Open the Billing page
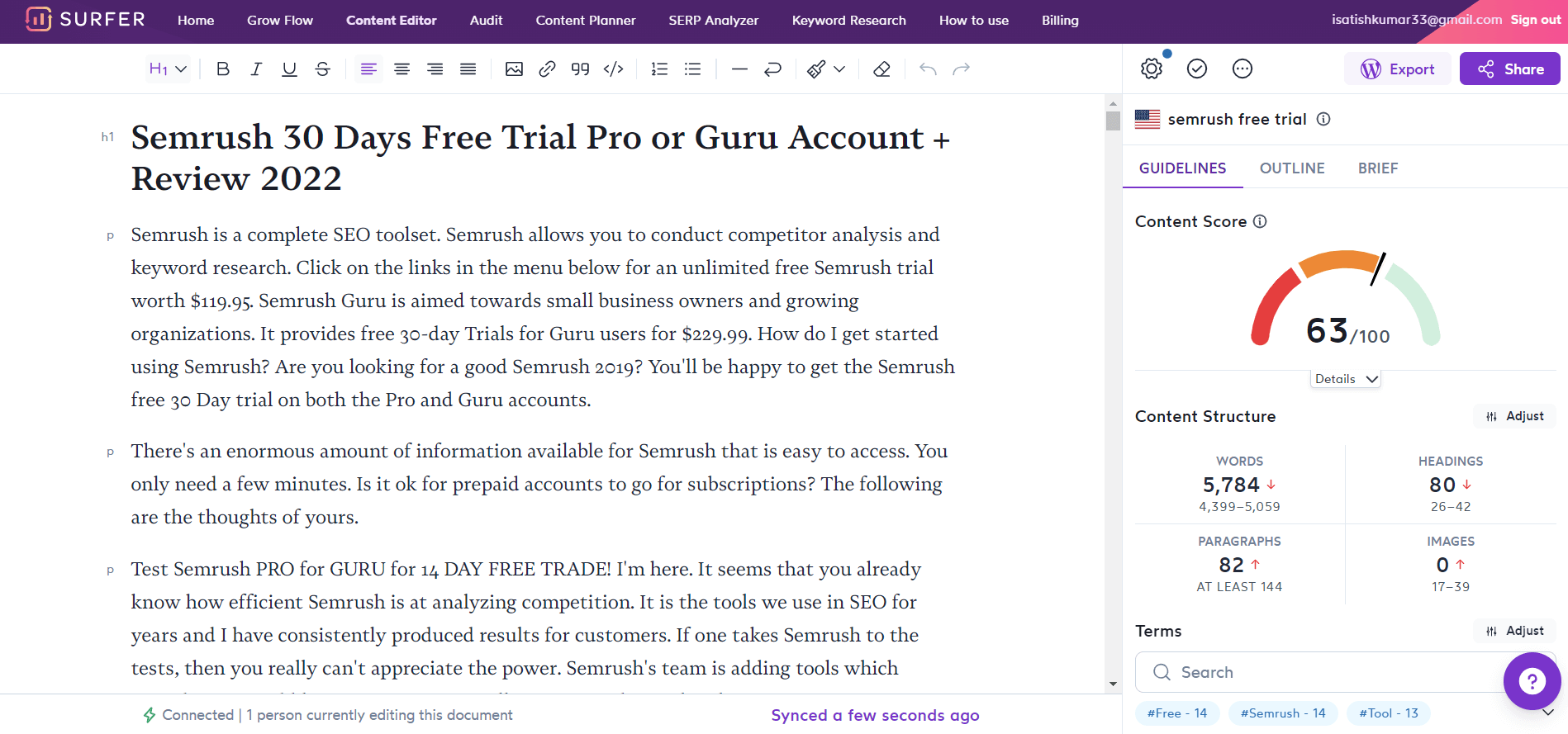This screenshot has height=734, width=1568. pyautogui.click(x=1060, y=21)
